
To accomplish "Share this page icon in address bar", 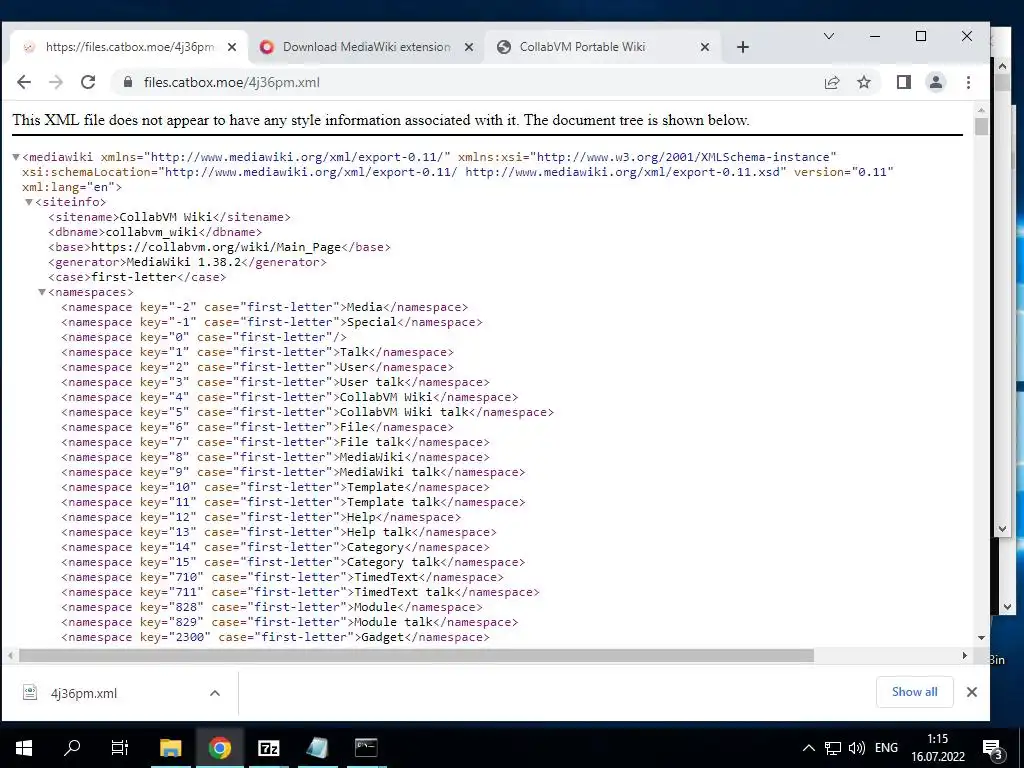I will coord(832,82).
